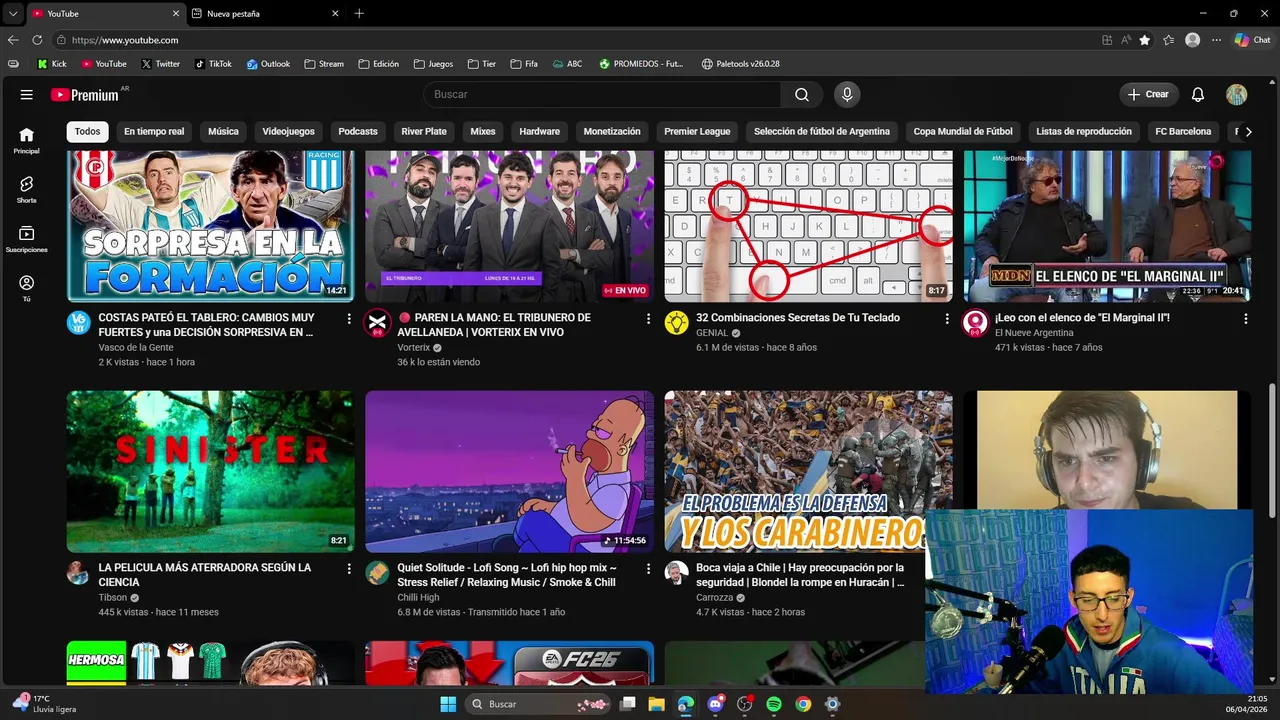The image size is (1280, 720).
Task: Select the FC Barcelona filter chip
Action: point(1183,131)
